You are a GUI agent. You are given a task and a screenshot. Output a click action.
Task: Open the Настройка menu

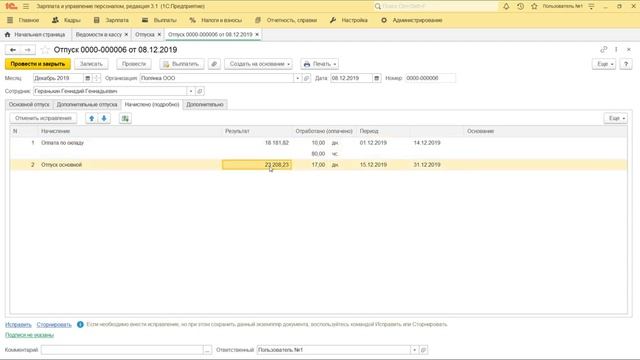(x=349, y=20)
